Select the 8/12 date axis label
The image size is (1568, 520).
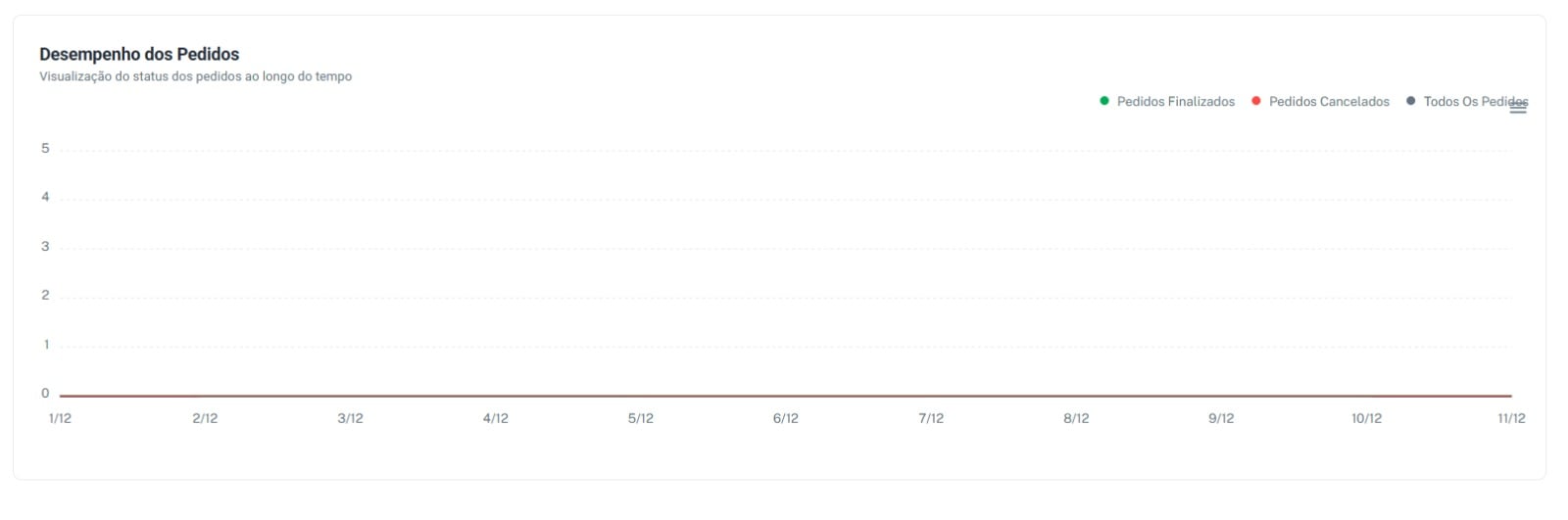(1076, 418)
